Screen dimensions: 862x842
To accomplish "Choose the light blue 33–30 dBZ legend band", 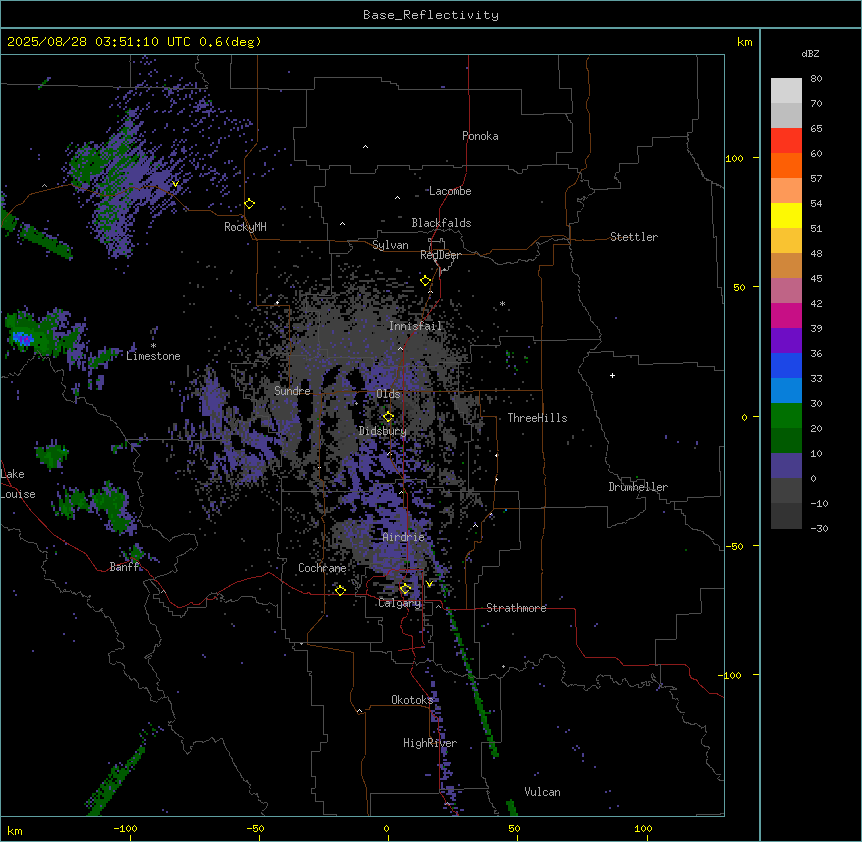I will pyautogui.click(x=786, y=390).
